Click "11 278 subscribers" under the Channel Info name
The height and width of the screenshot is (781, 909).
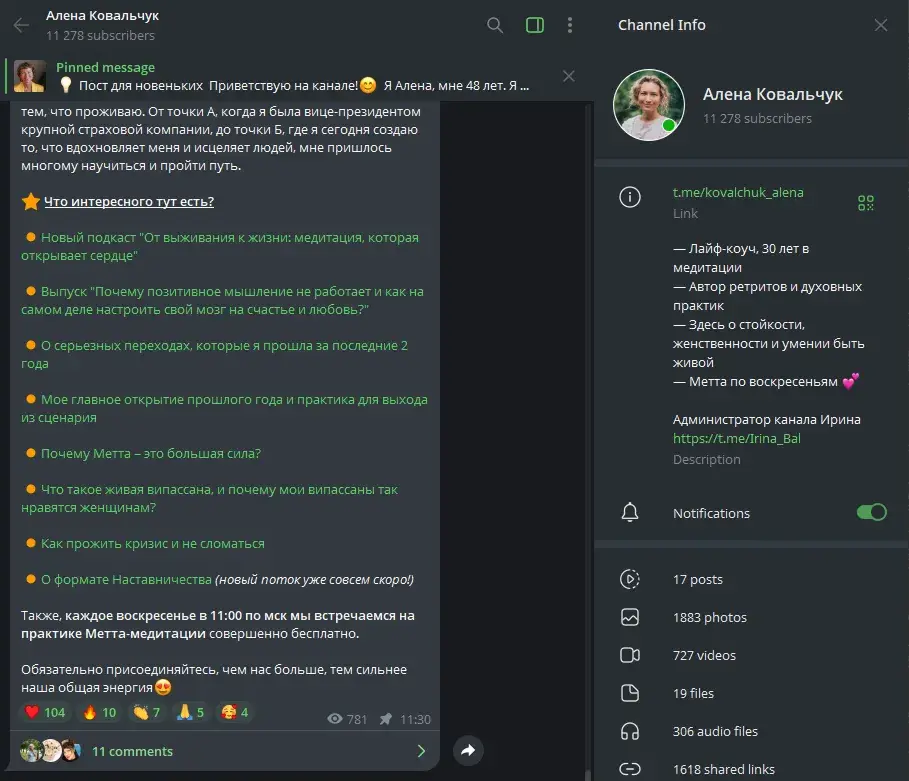757,118
